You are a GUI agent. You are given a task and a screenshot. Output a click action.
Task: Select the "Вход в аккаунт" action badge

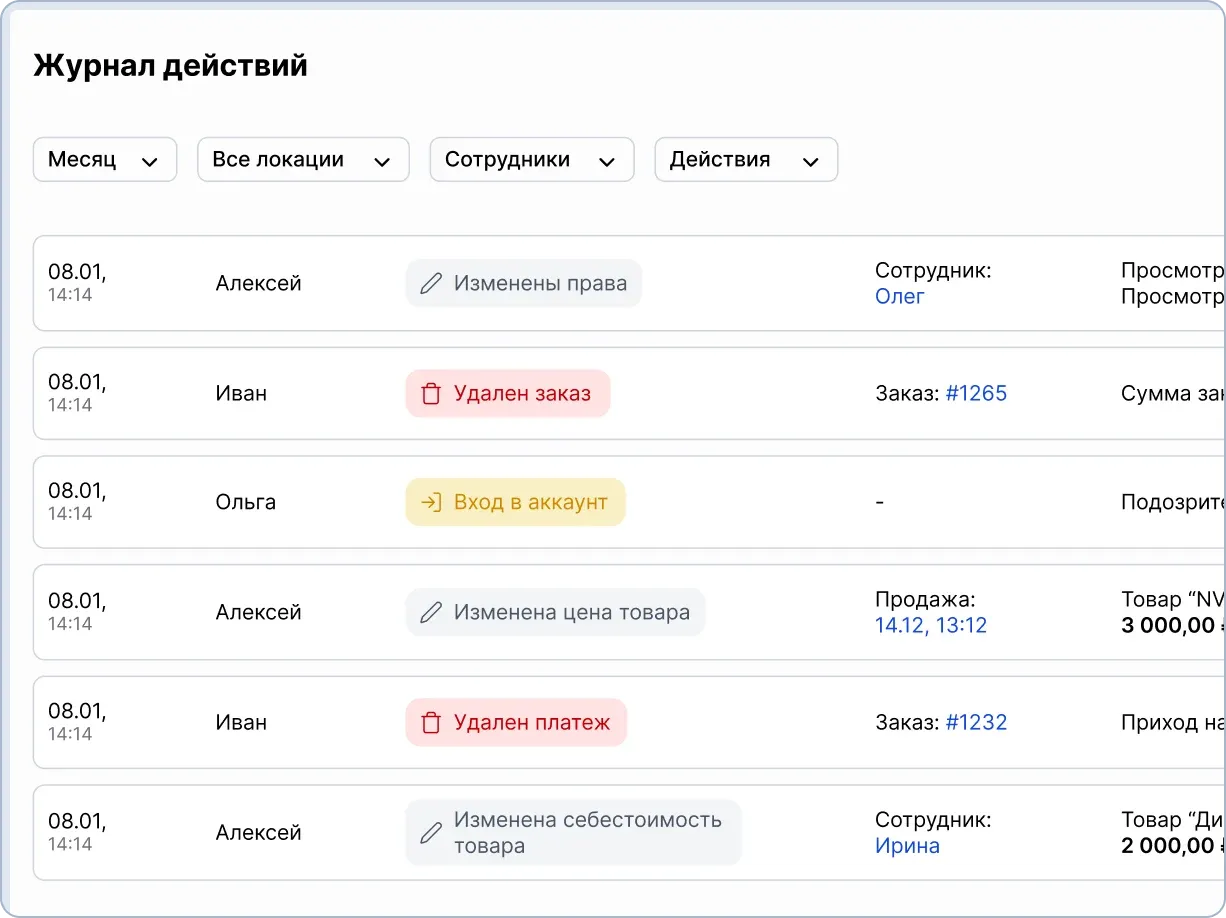coord(515,502)
